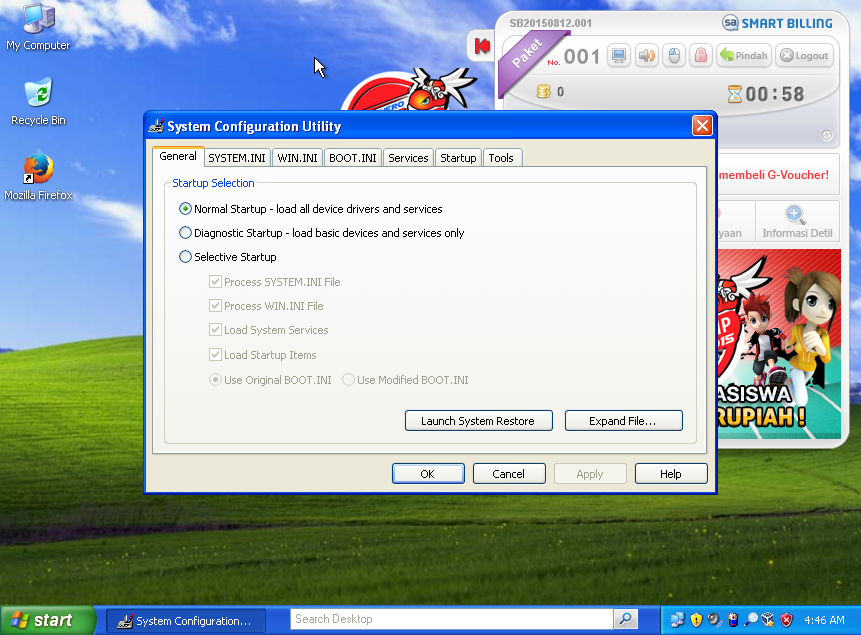The image size is (861, 635).
Task: Click the battery tray icon
Action: coord(733,620)
